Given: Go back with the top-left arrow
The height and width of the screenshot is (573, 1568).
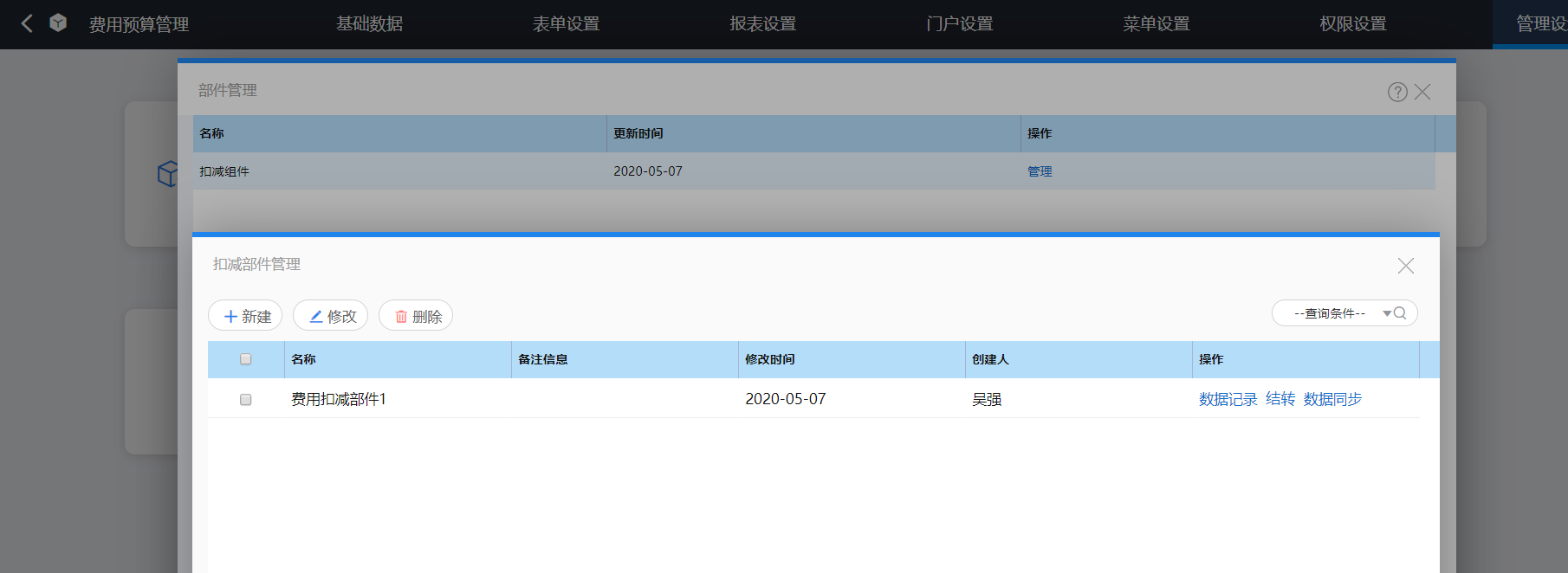Looking at the screenshot, I should [x=27, y=23].
